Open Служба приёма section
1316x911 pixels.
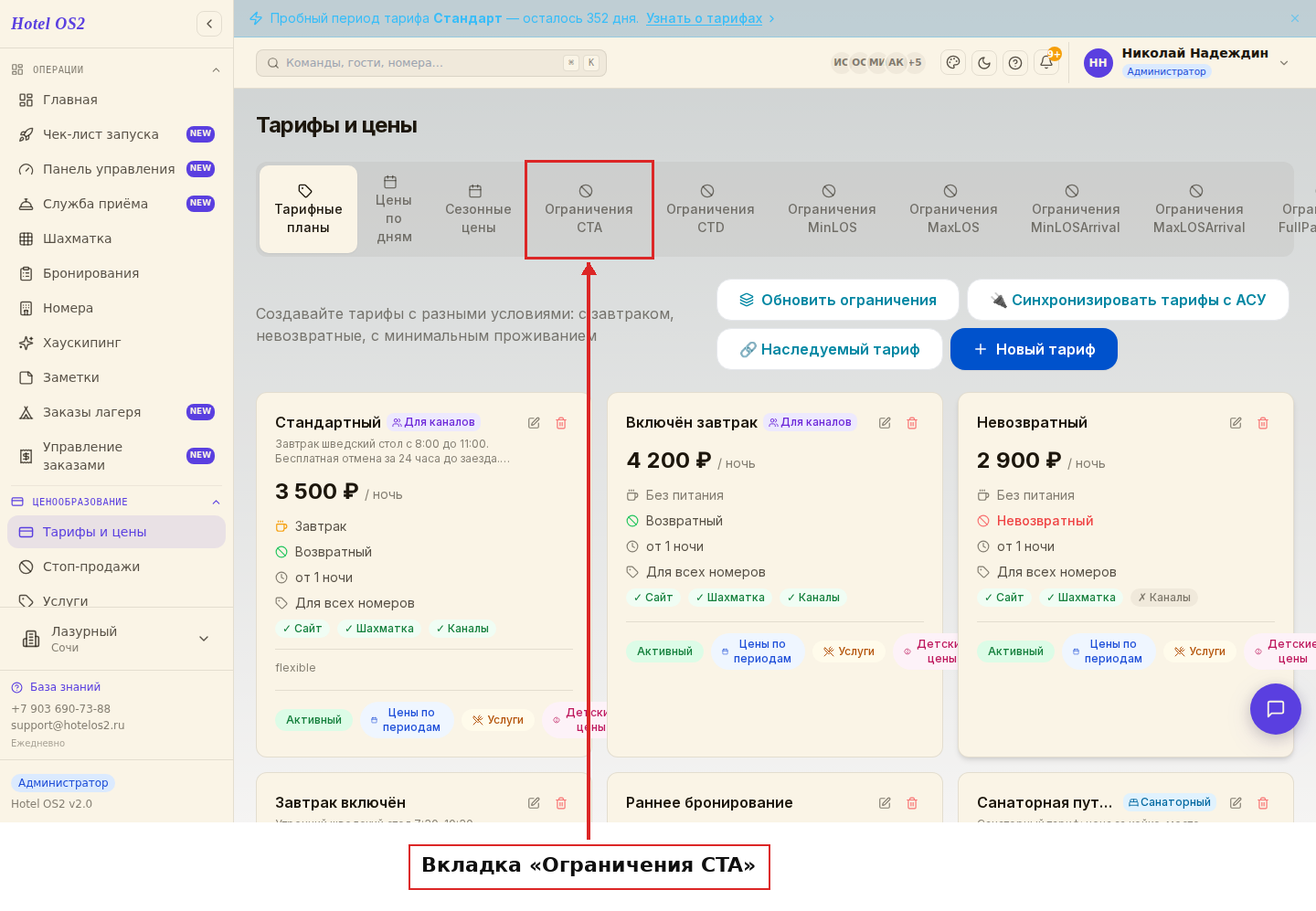(116, 204)
